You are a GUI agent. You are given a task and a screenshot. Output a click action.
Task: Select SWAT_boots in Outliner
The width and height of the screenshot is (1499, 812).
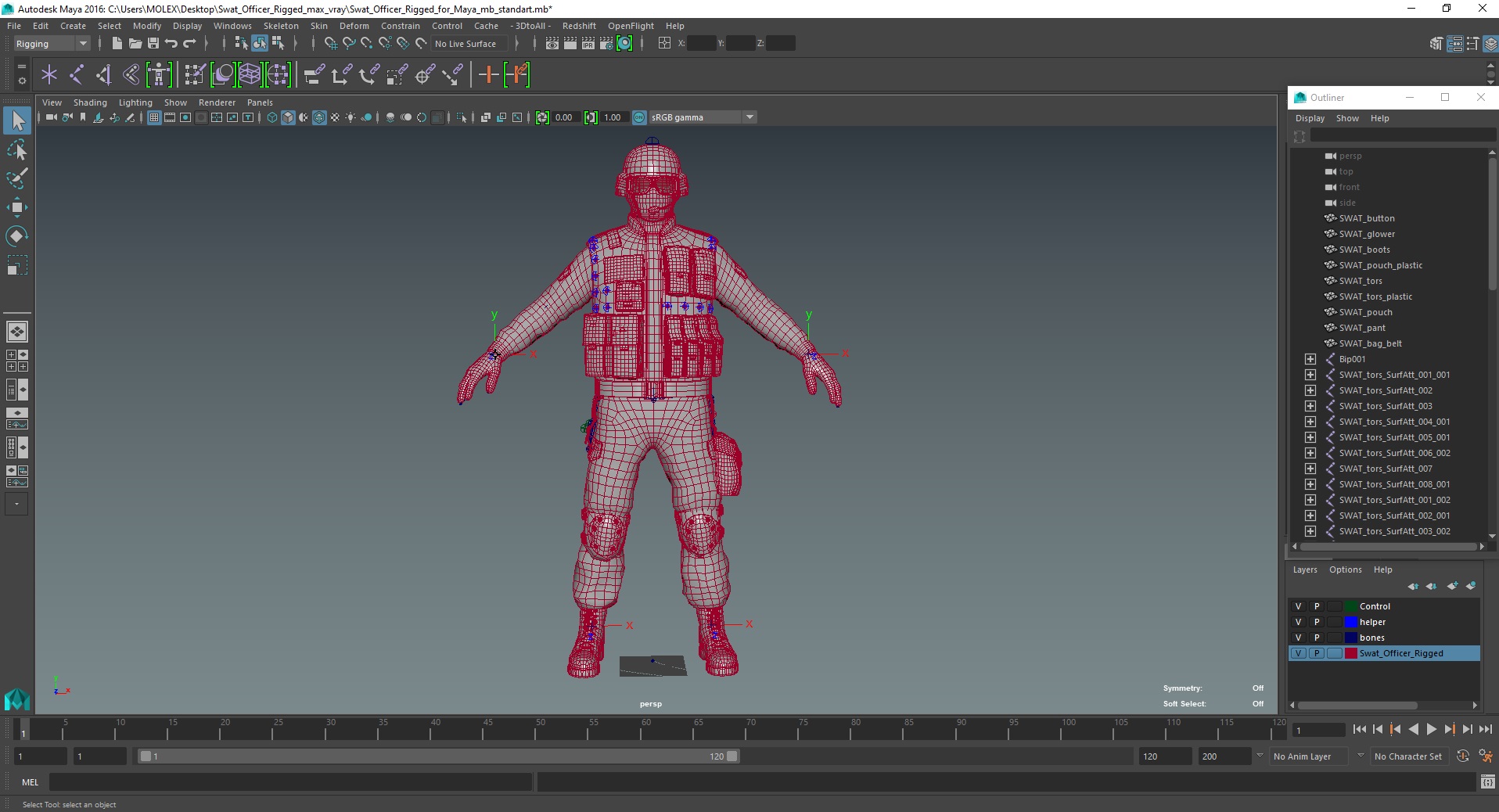pos(1364,250)
